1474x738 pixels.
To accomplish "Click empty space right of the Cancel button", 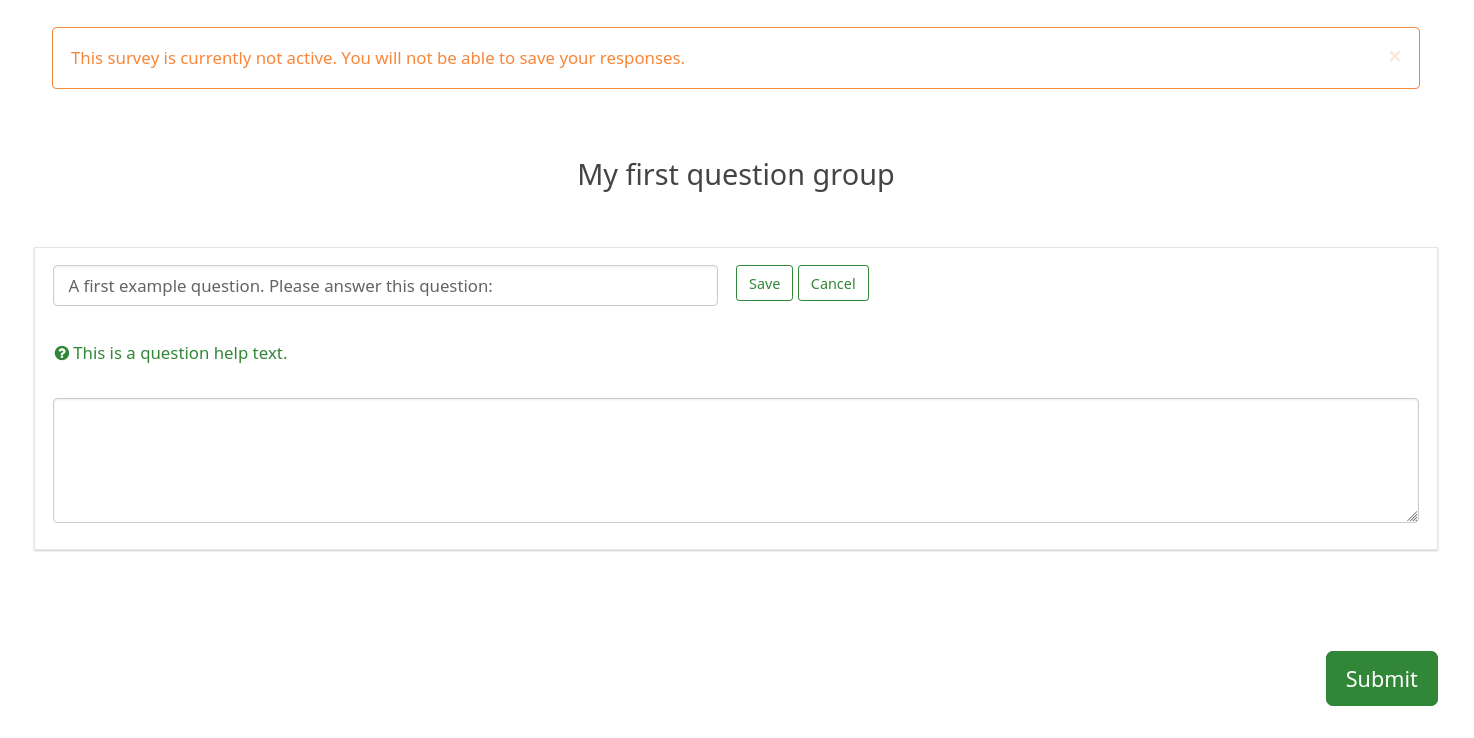I will click(1100, 284).
